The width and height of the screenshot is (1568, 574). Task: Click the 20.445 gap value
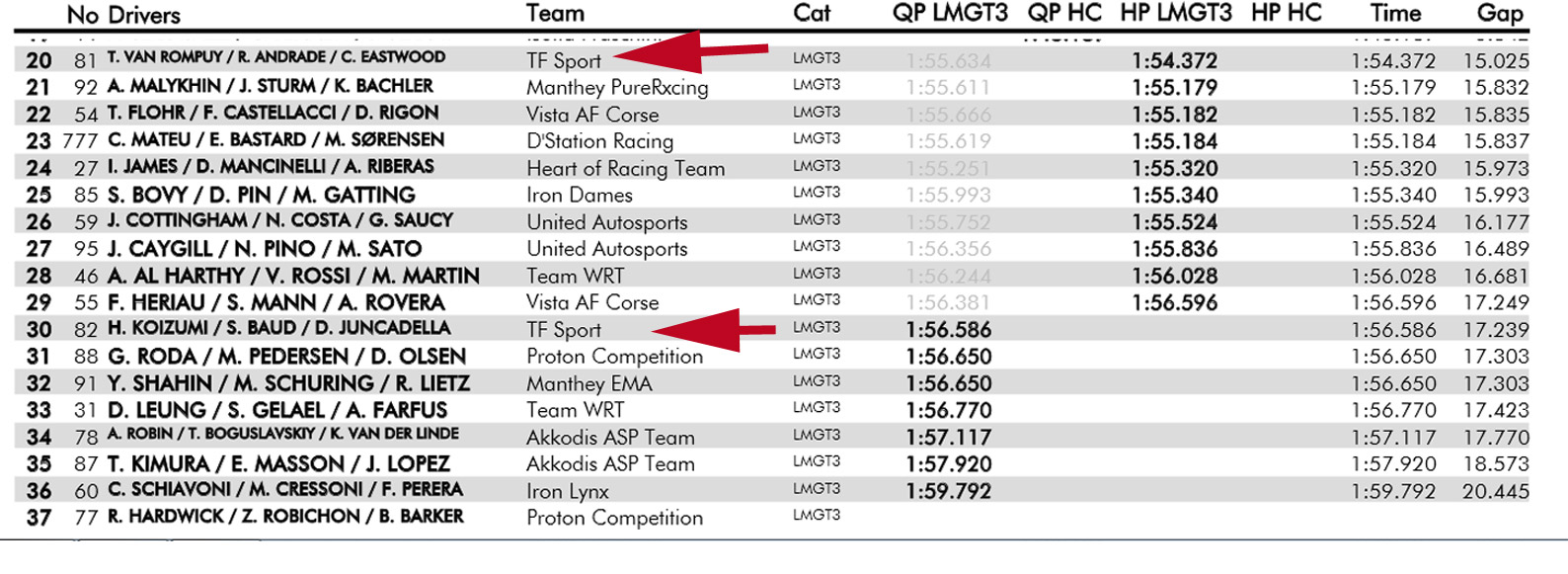tap(1495, 491)
